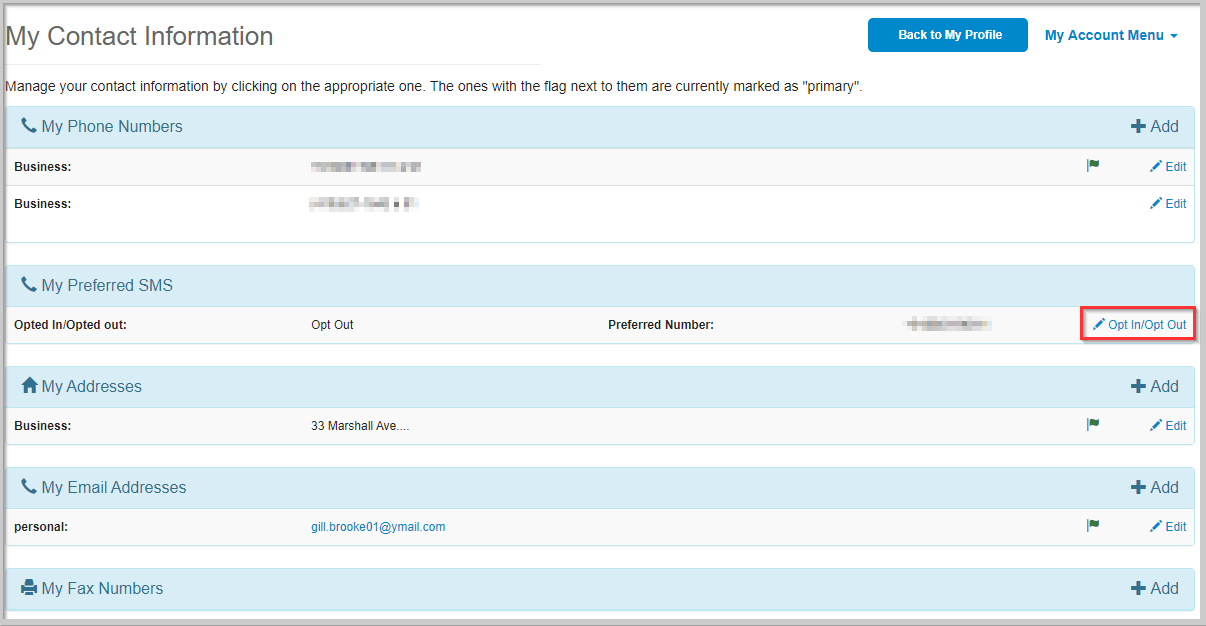Click the icon beside My Email Addresses
1206x626 pixels.
[29, 486]
